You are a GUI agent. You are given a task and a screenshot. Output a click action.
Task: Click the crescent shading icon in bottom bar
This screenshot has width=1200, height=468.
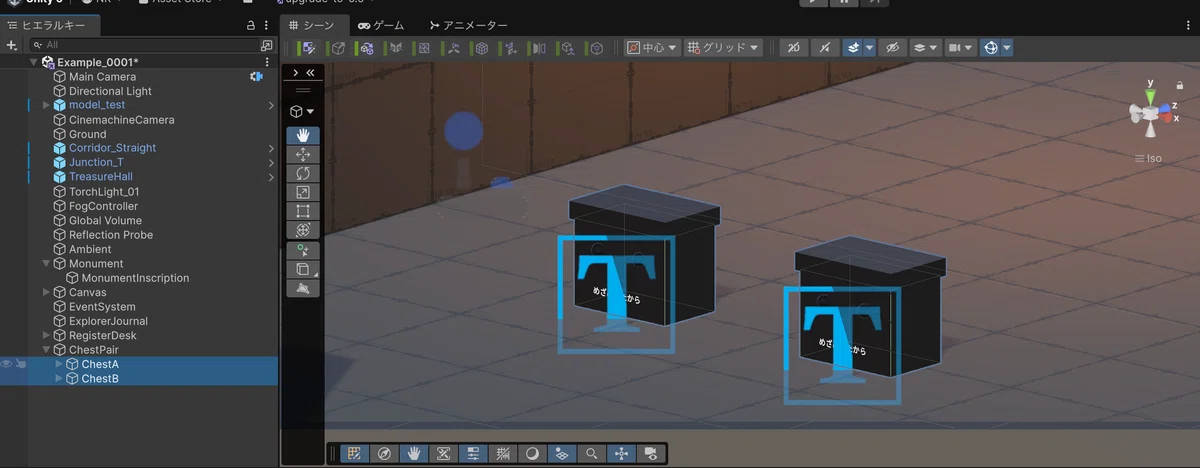532,453
